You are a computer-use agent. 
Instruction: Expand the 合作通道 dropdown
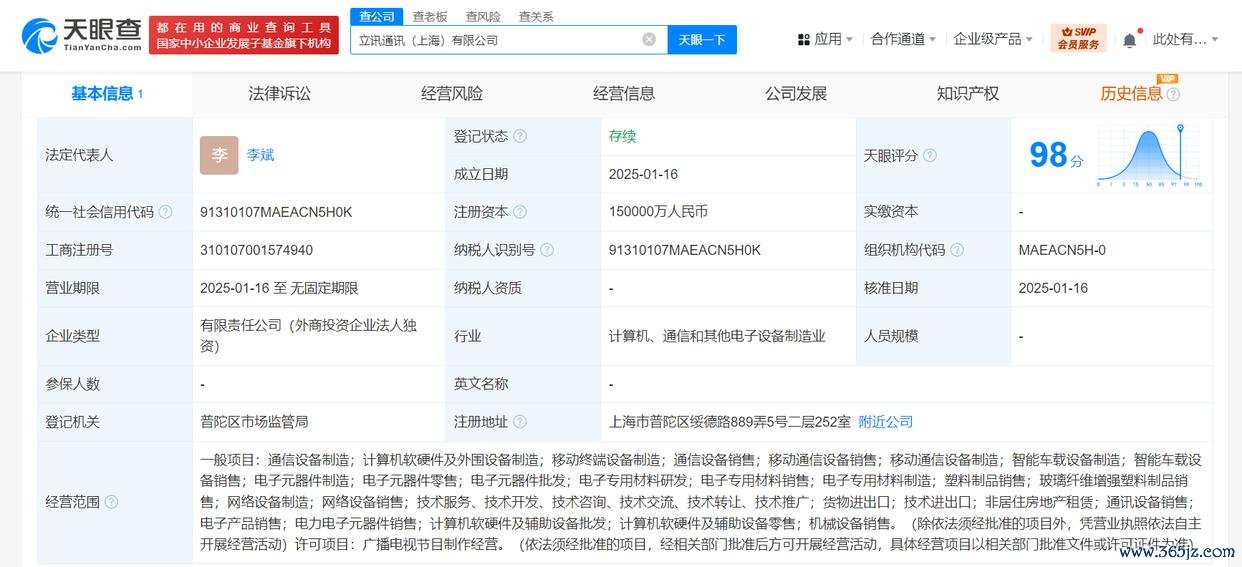(x=903, y=39)
